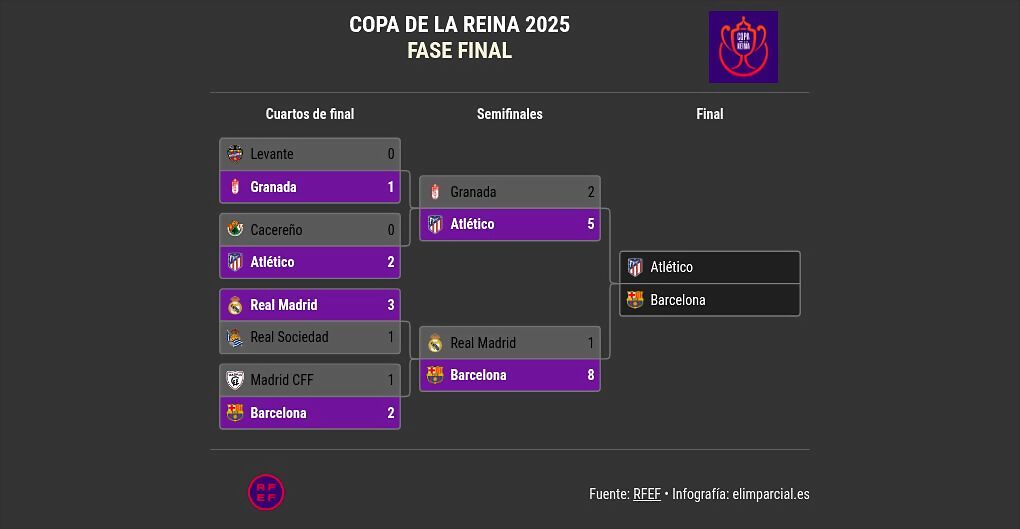Screen dimensions: 1020x529
Task: Open the RFEF source link
Action: [x=647, y=494]
